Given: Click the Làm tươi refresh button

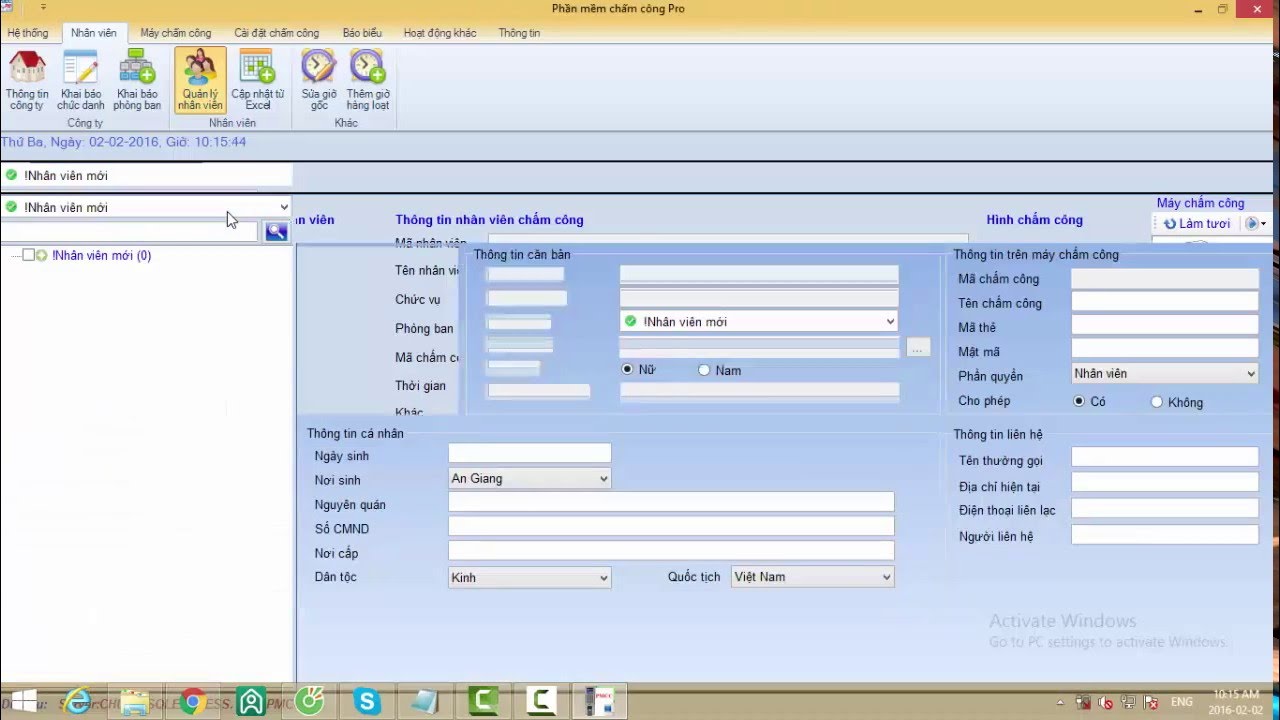Looking at the screenshot, I should 1196,224.
